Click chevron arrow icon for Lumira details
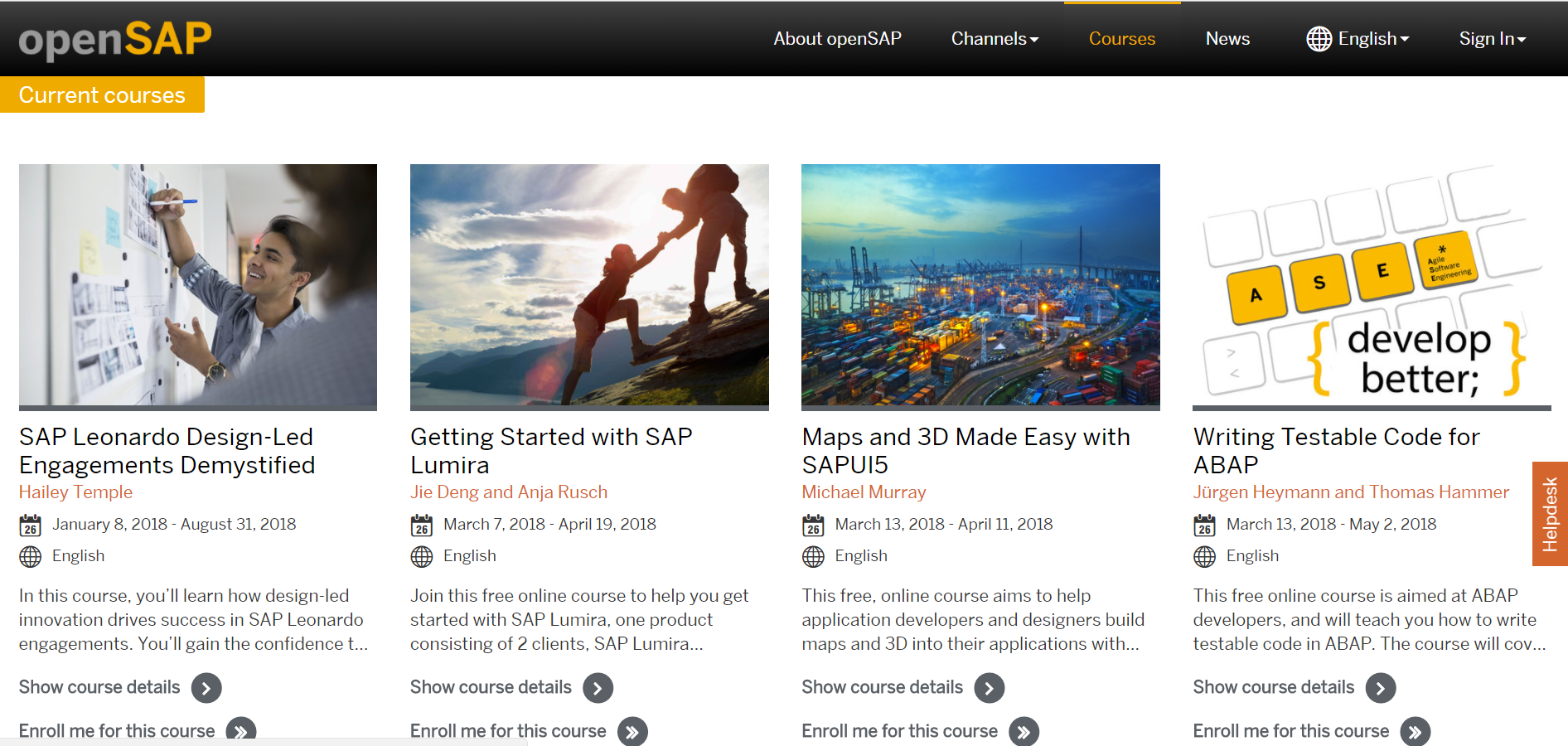 coord(598,688)
